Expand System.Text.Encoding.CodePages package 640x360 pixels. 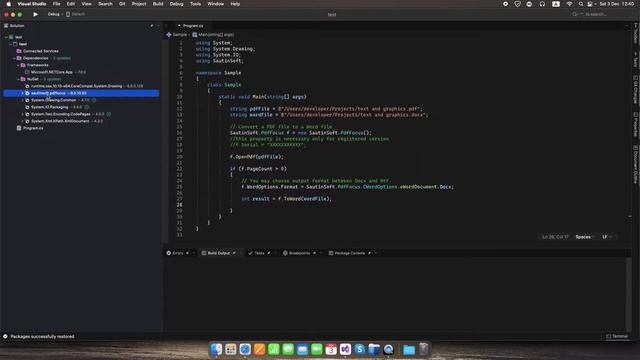tap(22, 114)
